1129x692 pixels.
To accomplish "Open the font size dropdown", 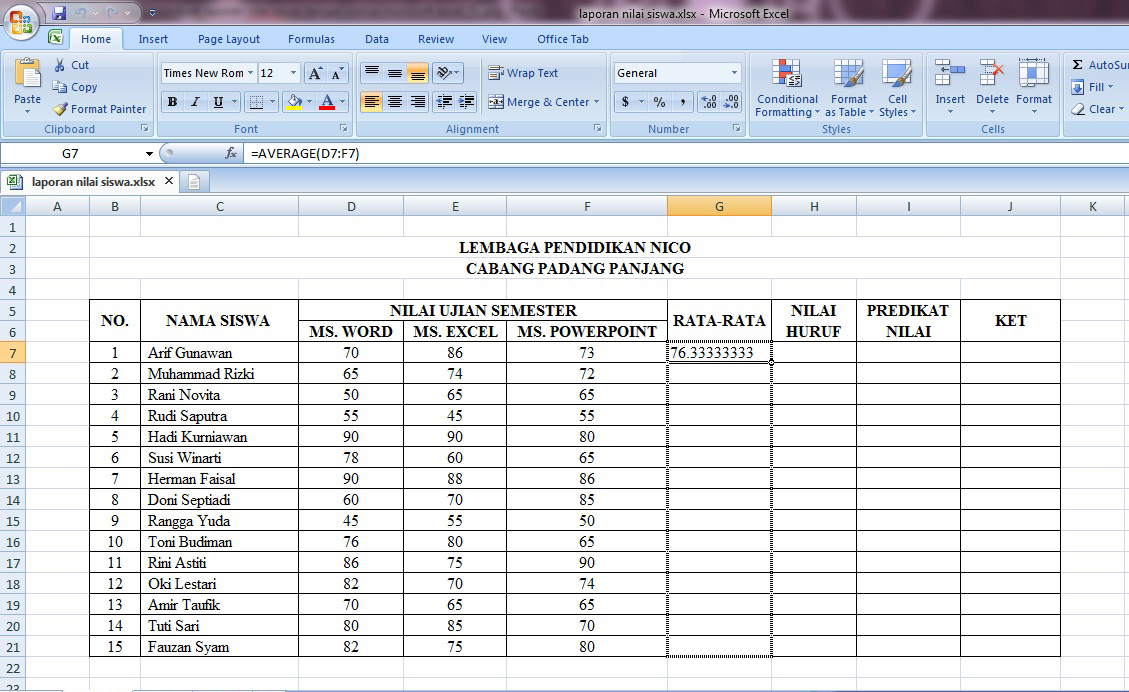I will (293, 73).
